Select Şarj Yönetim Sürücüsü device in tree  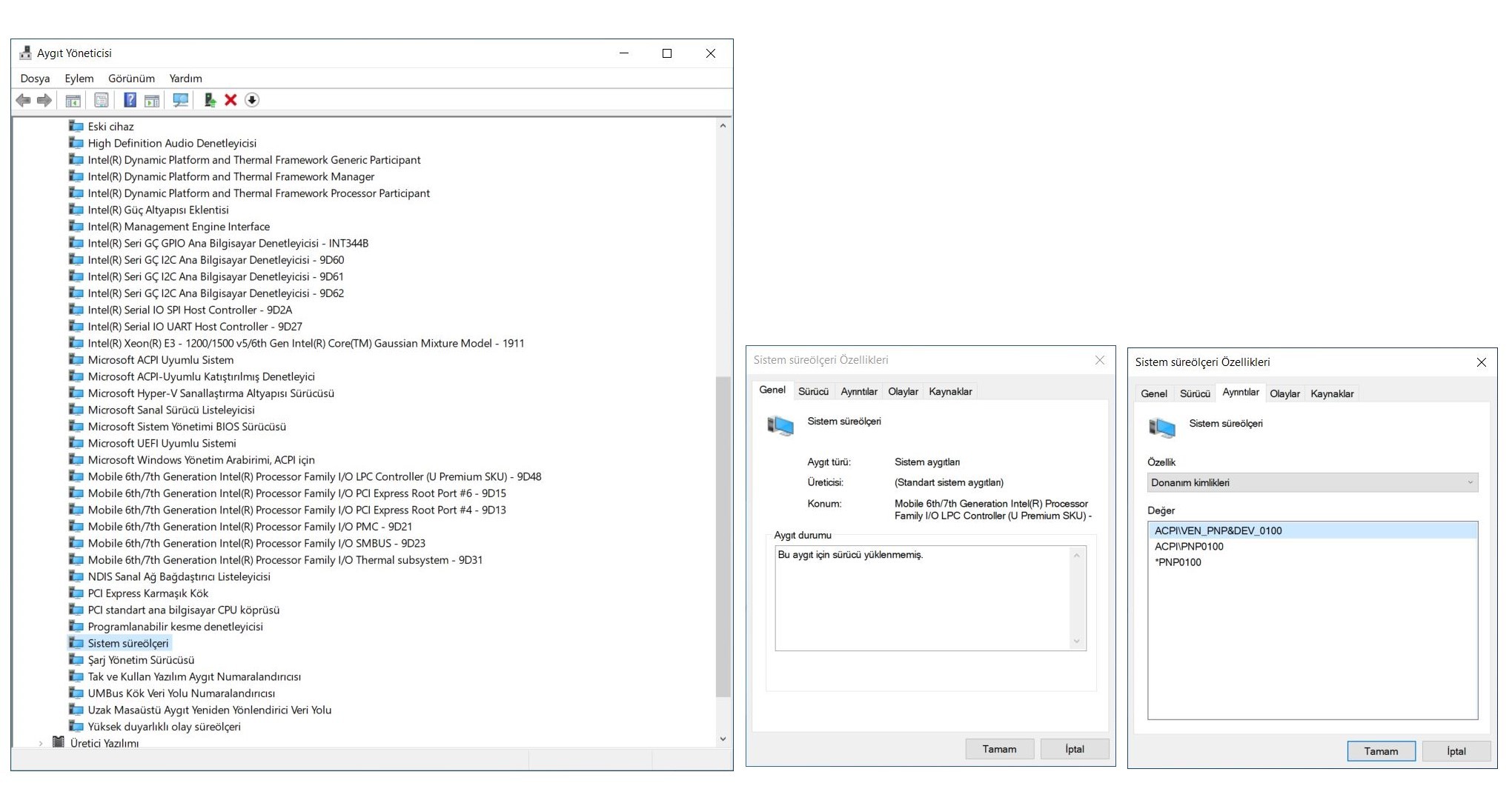pyautogui.click(x=141, y=660)
